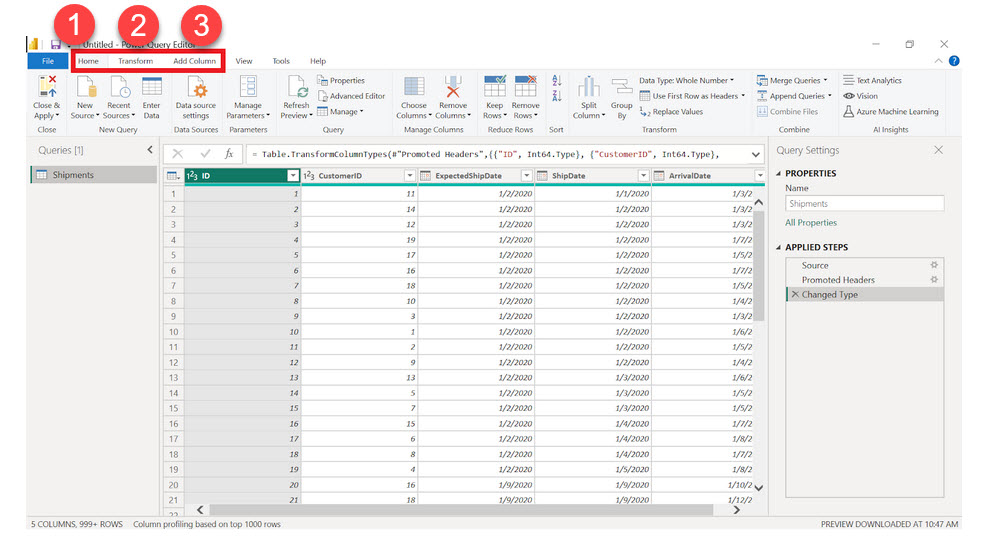Open the All Properties link
This screenshot has height=554, width=990.
tap(811, 222)
